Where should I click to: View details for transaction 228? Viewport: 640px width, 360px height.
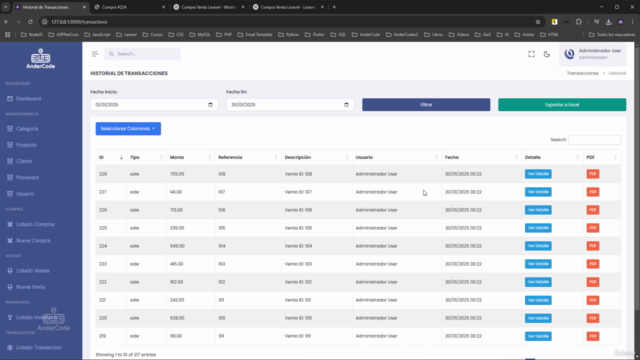click(x=538, y=174)
